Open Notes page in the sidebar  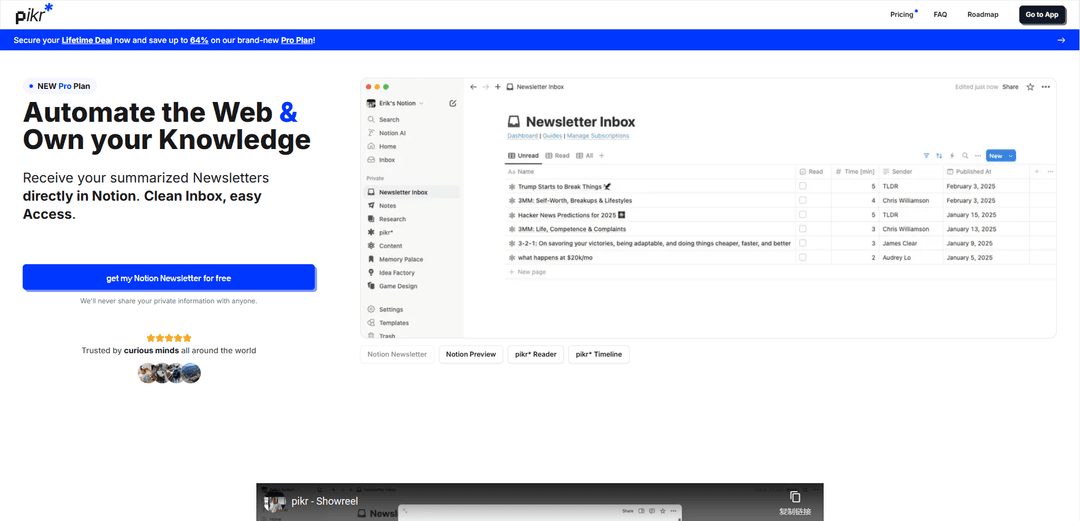pos(387,205)
